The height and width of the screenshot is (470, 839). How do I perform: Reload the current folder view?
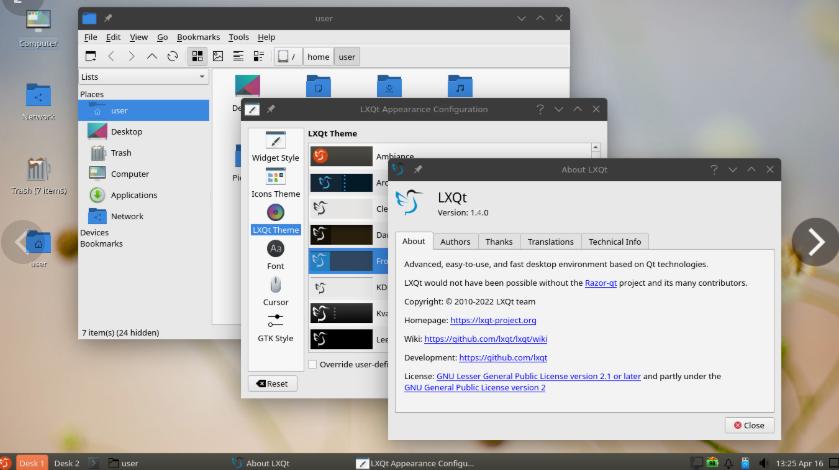click(172, 56)
